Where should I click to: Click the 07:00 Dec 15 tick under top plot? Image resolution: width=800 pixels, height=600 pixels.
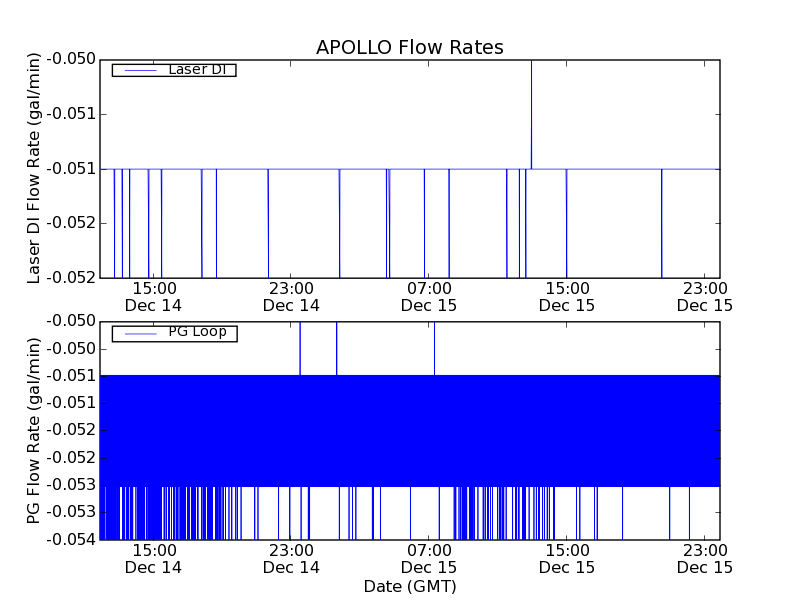pos(428,296)
